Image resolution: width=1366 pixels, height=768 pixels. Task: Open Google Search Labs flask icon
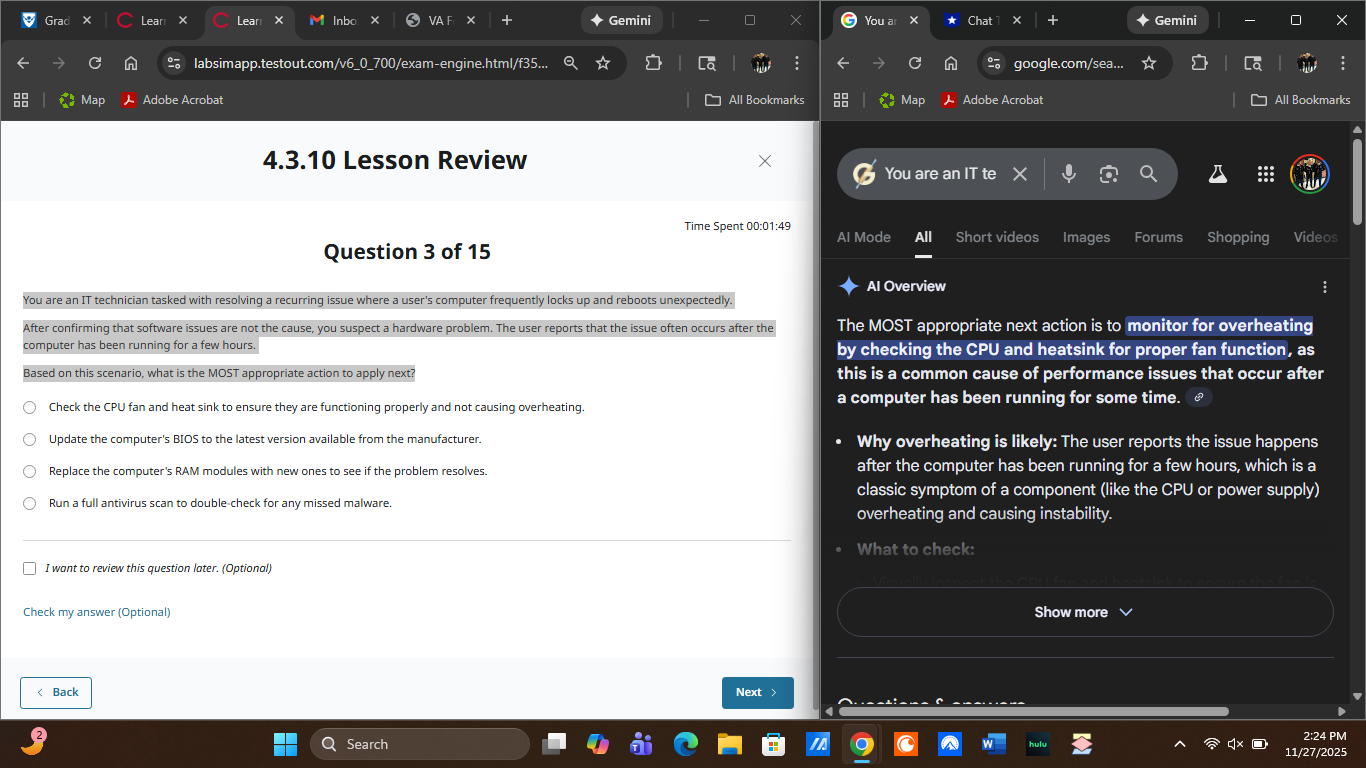pos(1217,174)
